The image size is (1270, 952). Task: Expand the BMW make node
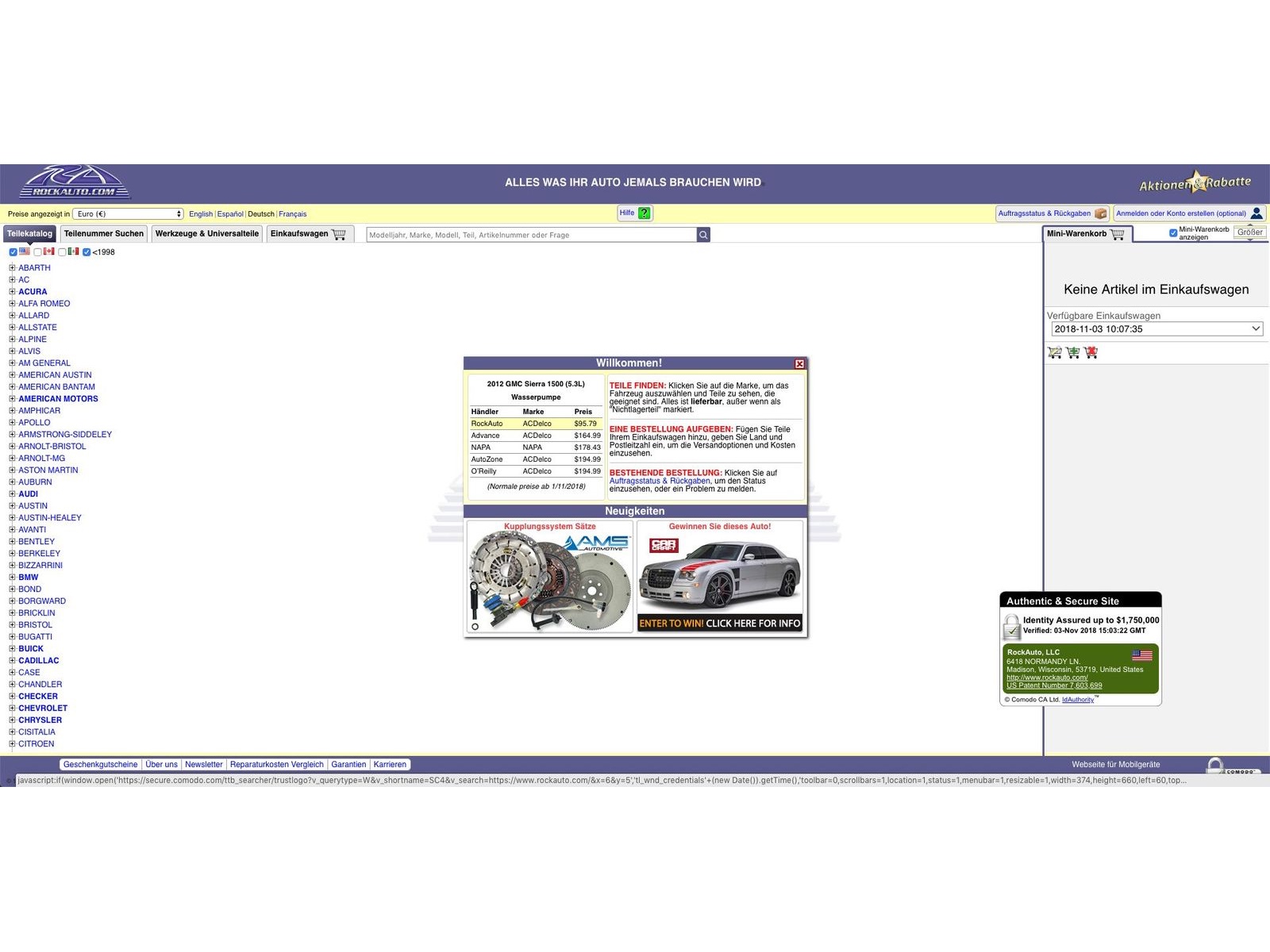12,578
